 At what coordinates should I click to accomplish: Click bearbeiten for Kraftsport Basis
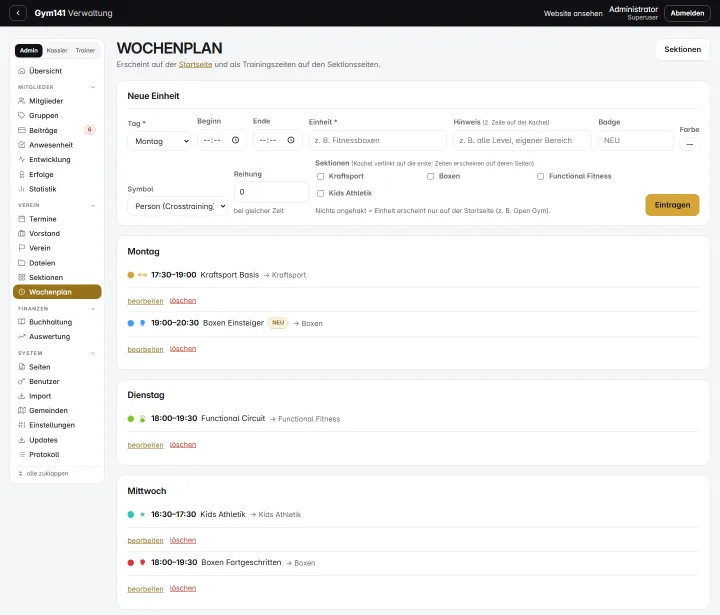(146, 301)
